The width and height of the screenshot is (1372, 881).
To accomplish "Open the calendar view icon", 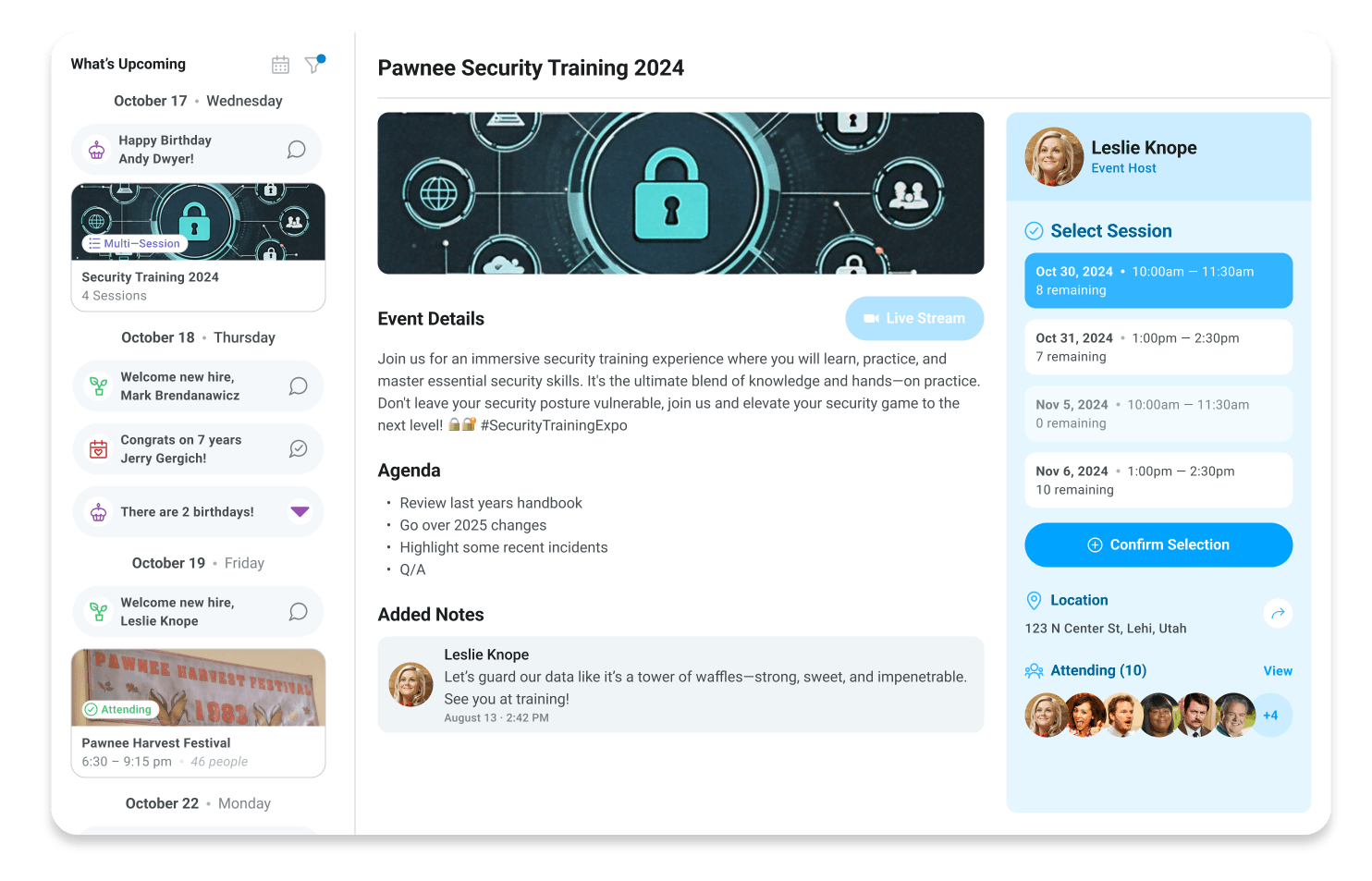I will [280, 65].
